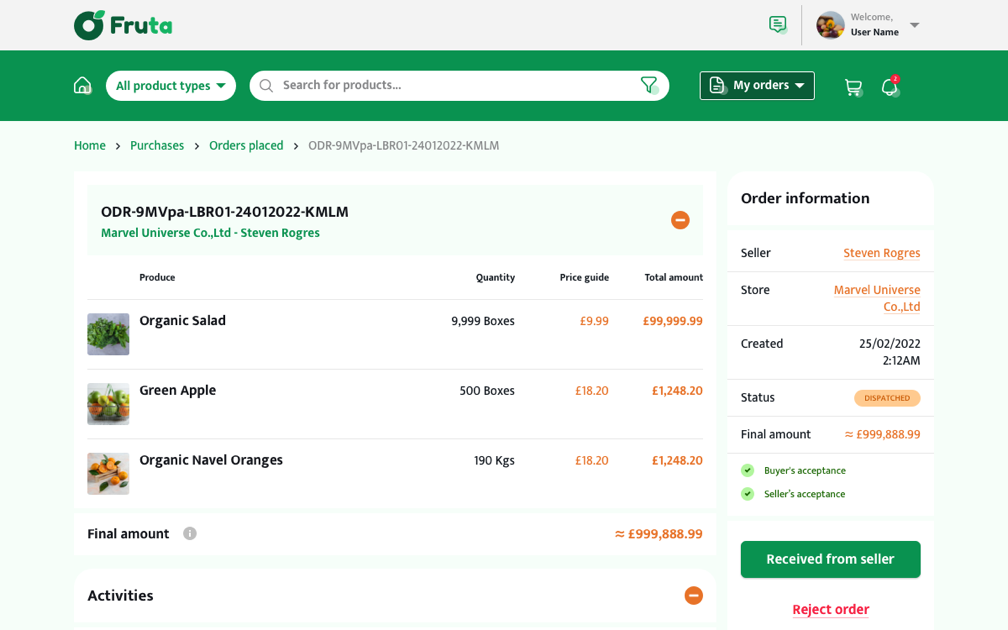Image resolution: width=1008 pixels, height=630 pixels.
Task: Go to home via house icon
Action: [x=82, y=86]
